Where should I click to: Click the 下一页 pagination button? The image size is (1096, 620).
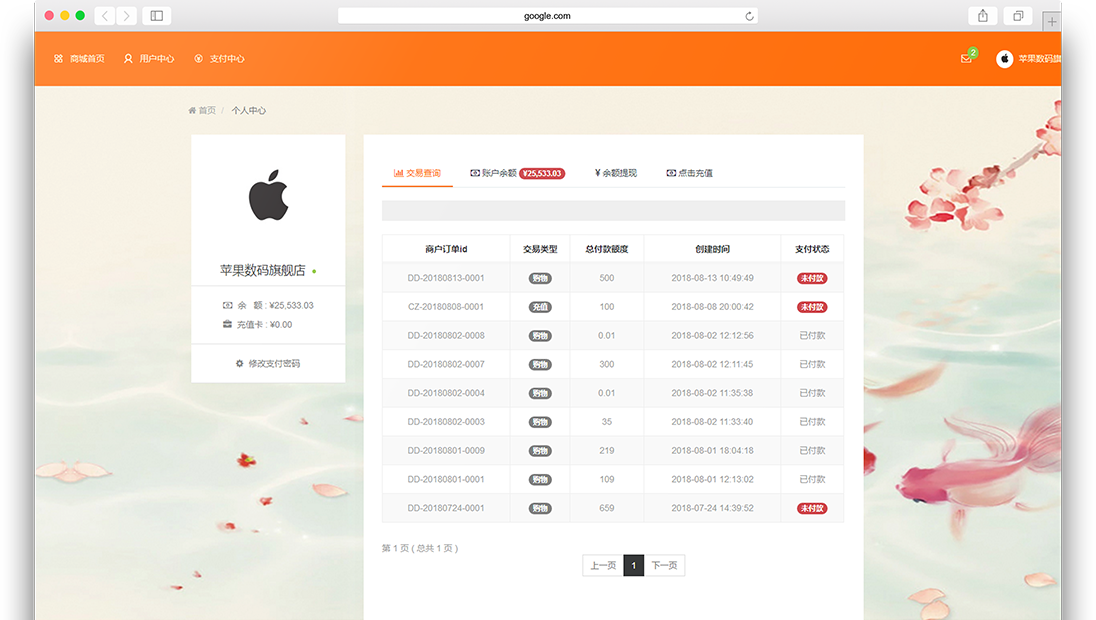664,566
